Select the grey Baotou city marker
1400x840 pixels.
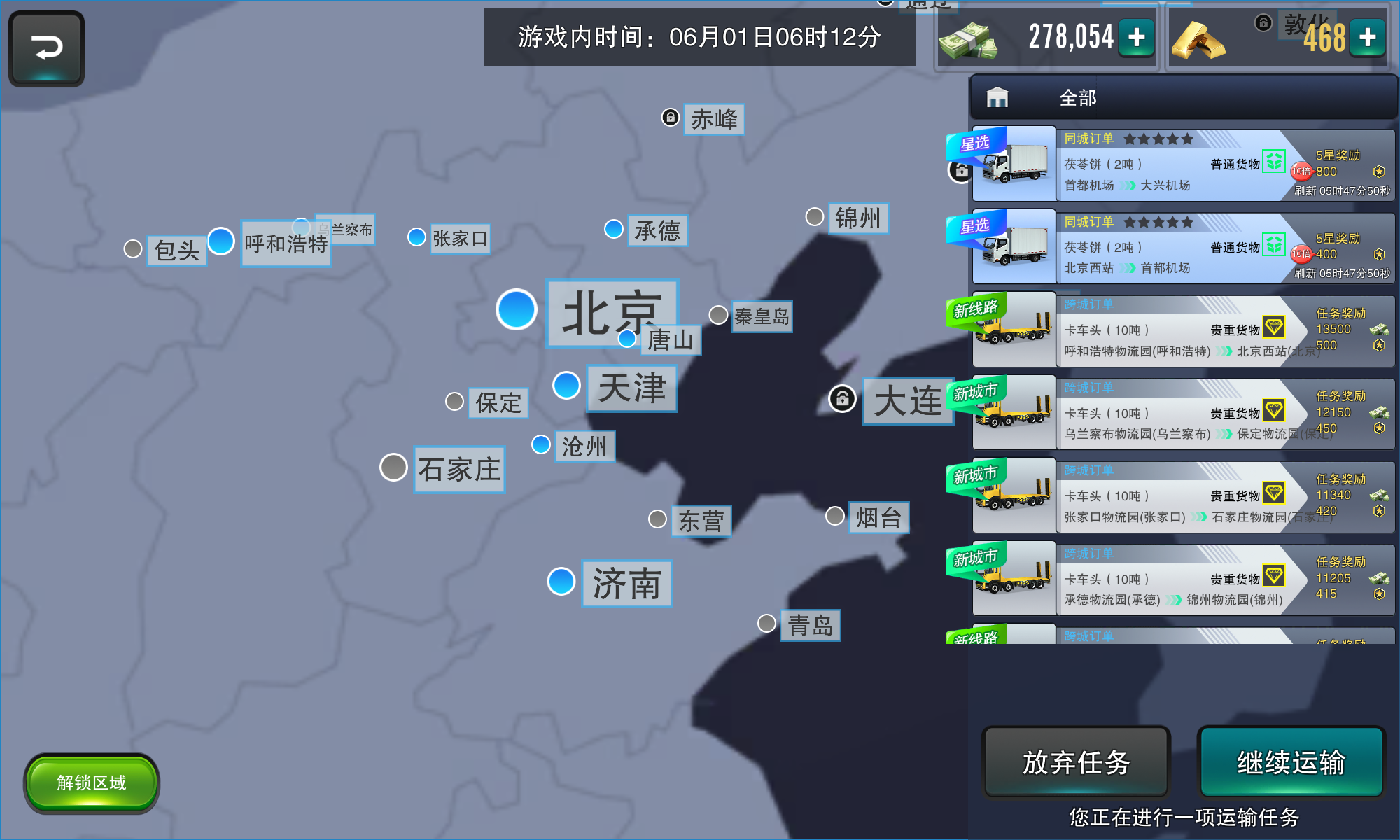point(132,248)
